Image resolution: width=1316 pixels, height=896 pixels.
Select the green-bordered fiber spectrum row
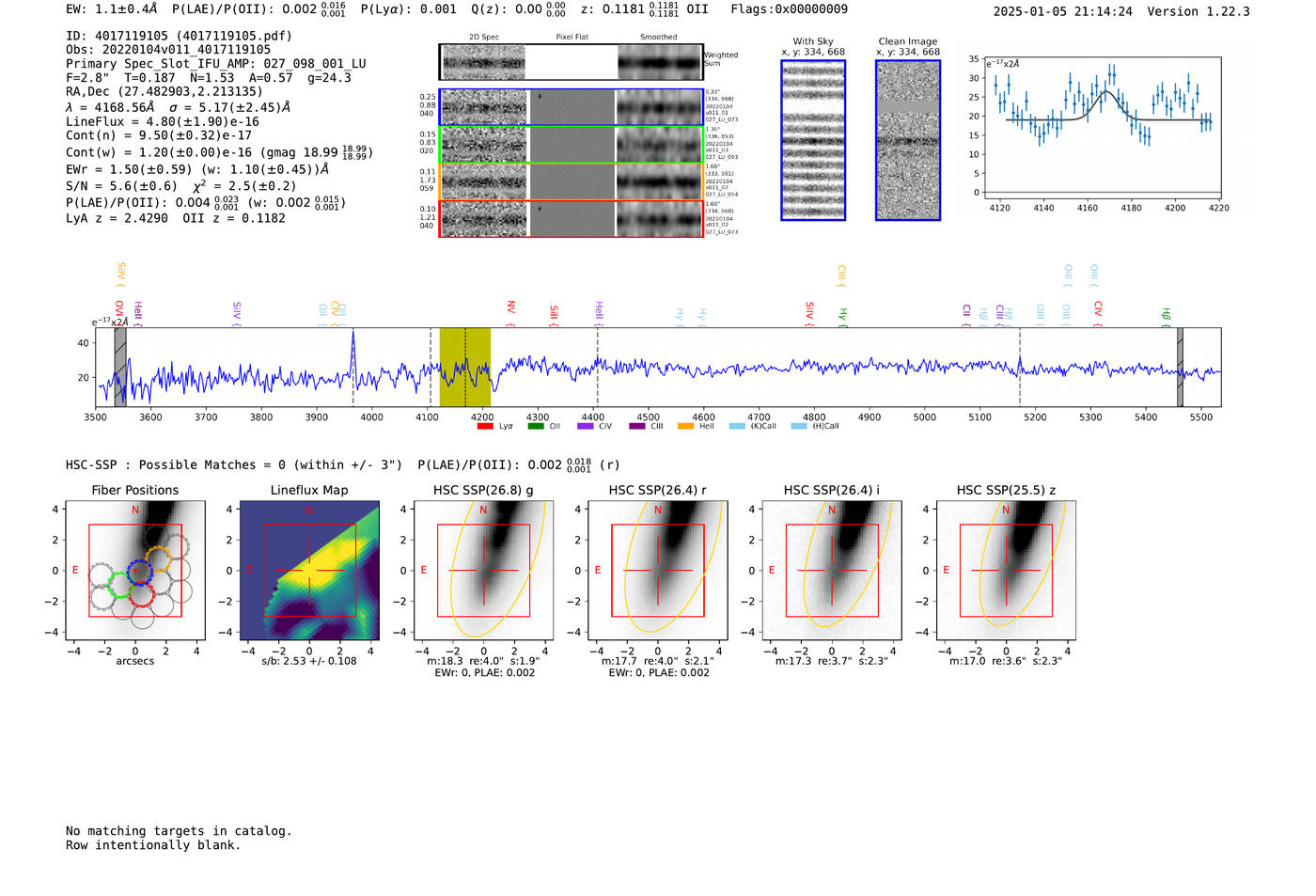tap(571, 145)
